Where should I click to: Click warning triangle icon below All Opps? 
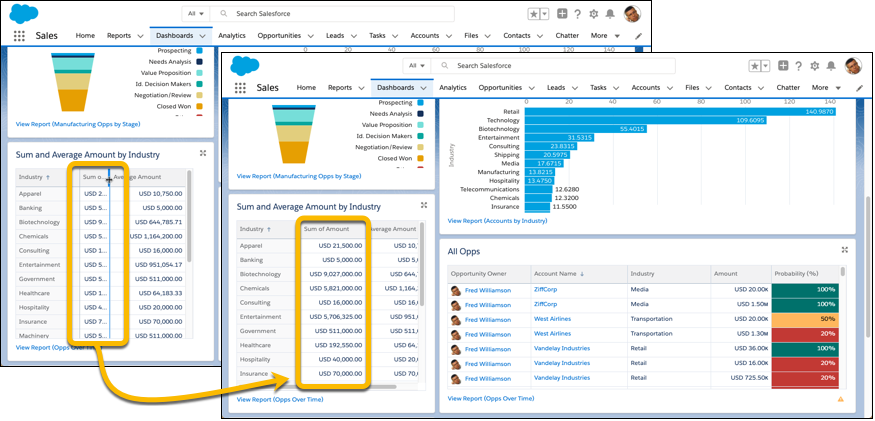[x=840, y=399]
